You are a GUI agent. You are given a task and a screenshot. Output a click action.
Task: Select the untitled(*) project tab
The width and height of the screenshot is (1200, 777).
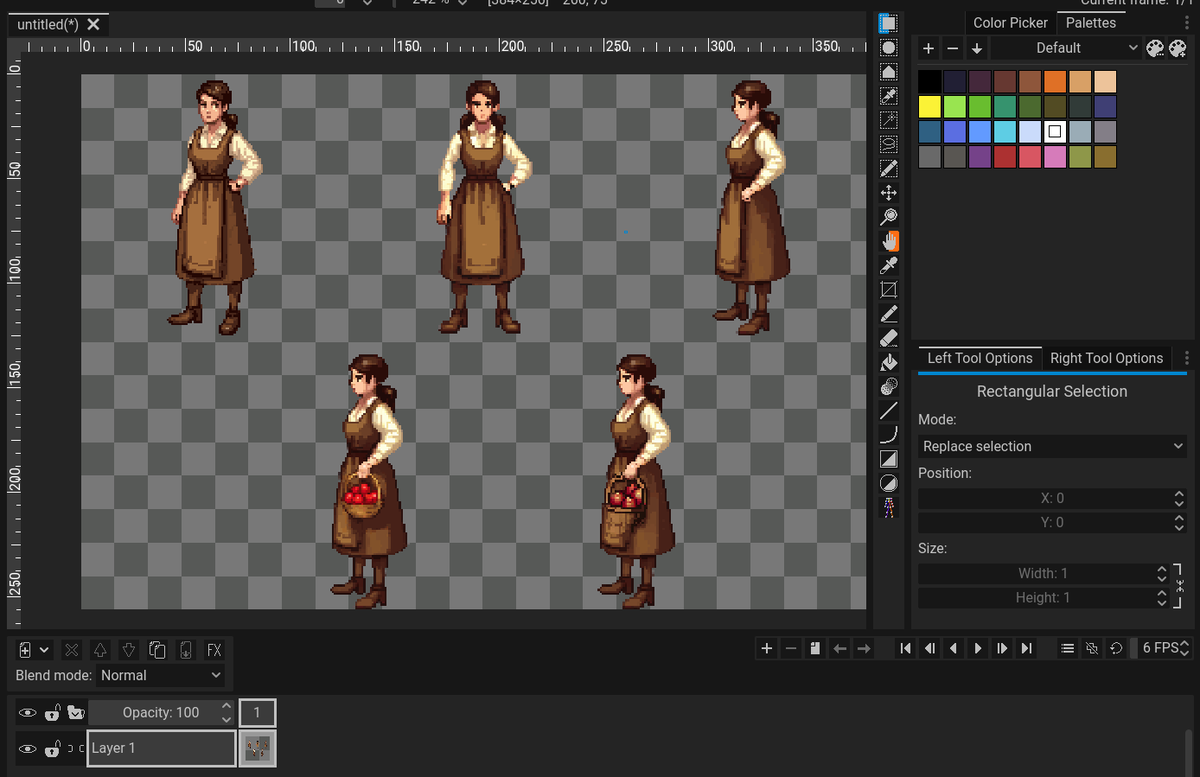pyautogui.click(x=48, y=24)
